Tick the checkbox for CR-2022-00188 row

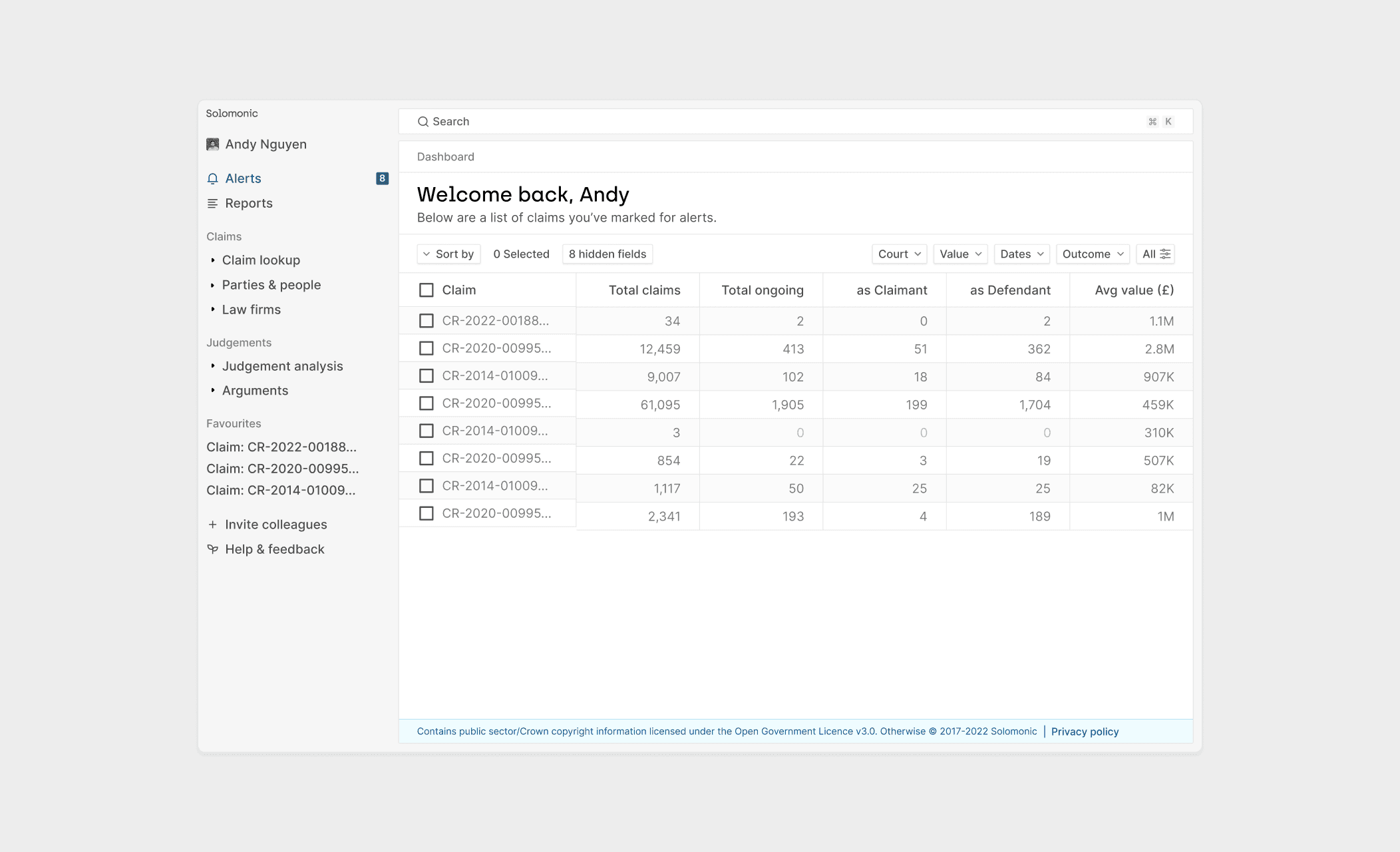pyautogui.click(x=427, y=321)
